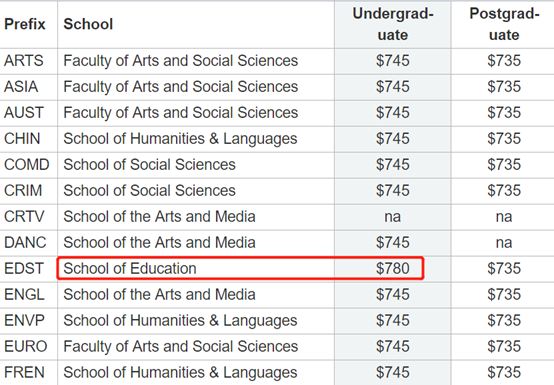The height and width of the screenshot is (385, 554).
Task: Click School of Social Sciences in CRIM row
Action: click(x=149, y=191)
